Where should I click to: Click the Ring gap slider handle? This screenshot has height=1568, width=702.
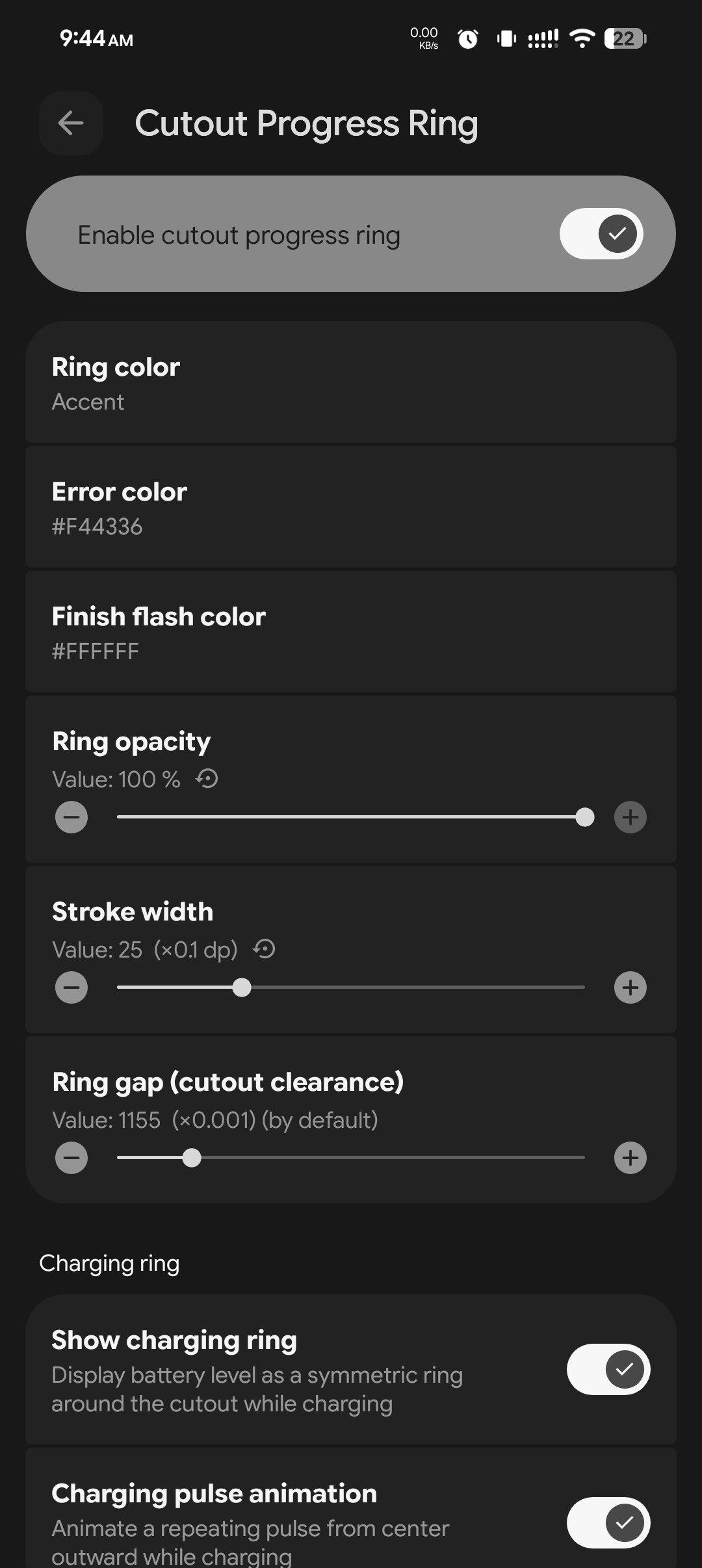tap(192, 1158)
